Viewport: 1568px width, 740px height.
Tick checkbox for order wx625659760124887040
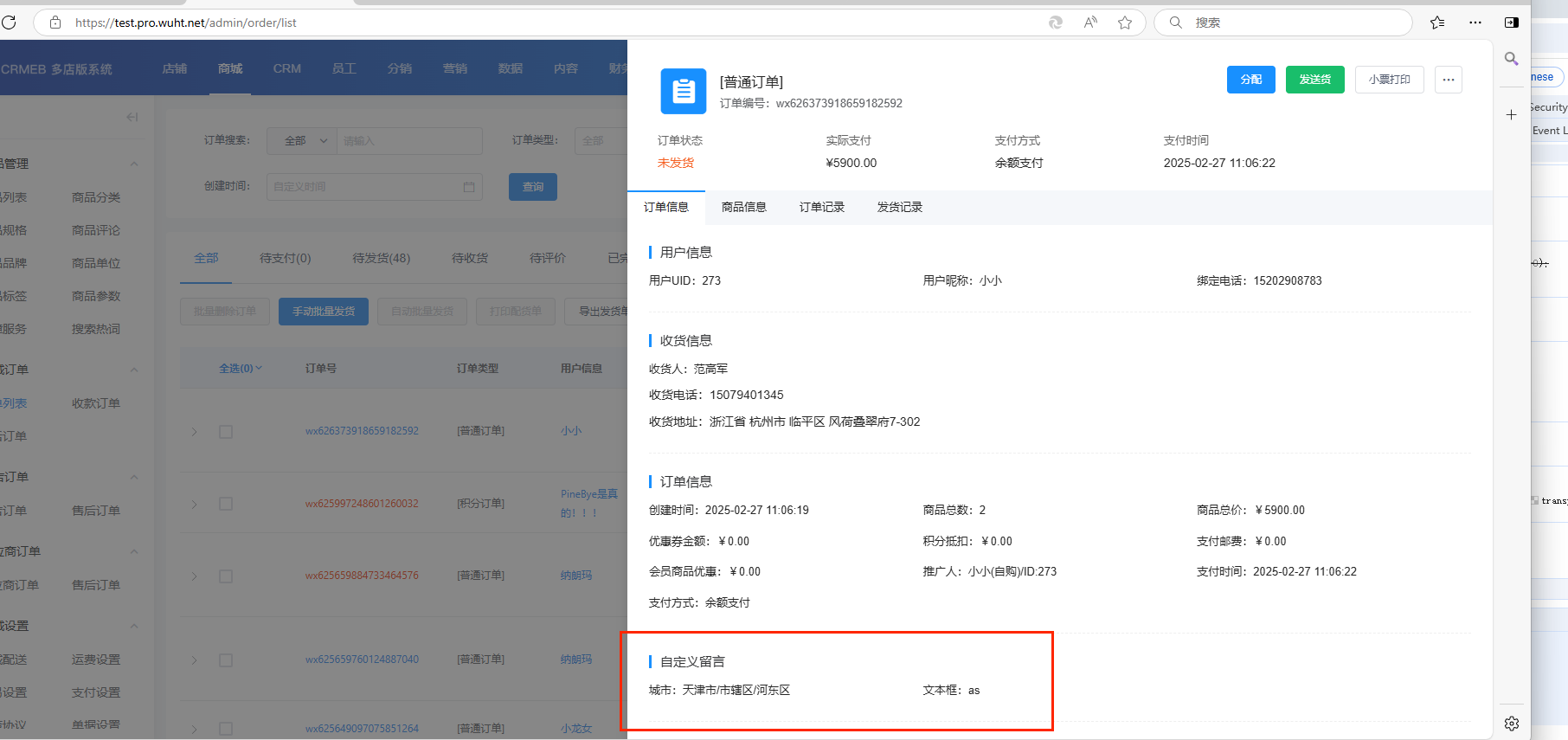point(226,660)
